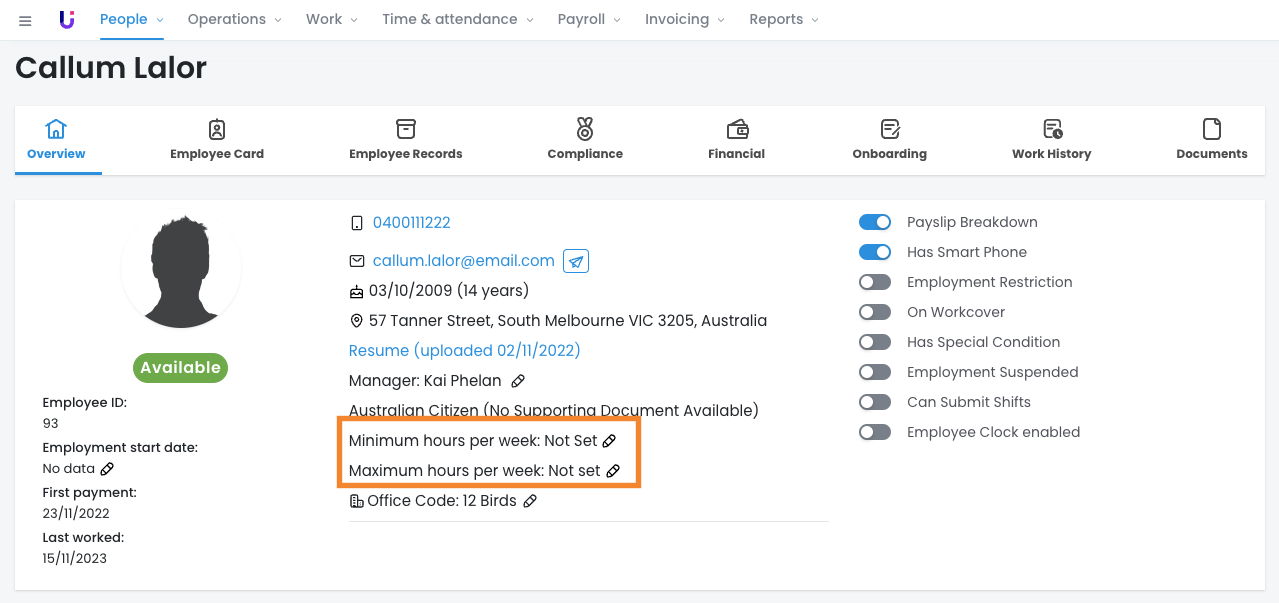Disable the Payslip Breakdown toggle

[875, 222]
